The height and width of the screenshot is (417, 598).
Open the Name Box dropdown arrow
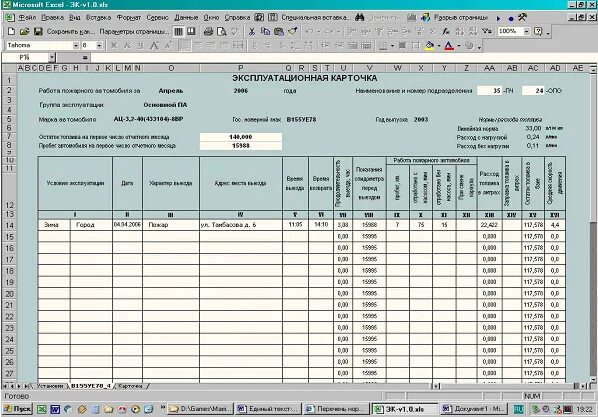[52, 58]
